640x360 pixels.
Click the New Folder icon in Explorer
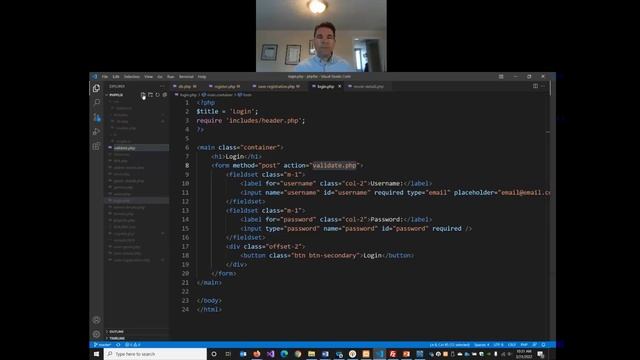point(151,95)
